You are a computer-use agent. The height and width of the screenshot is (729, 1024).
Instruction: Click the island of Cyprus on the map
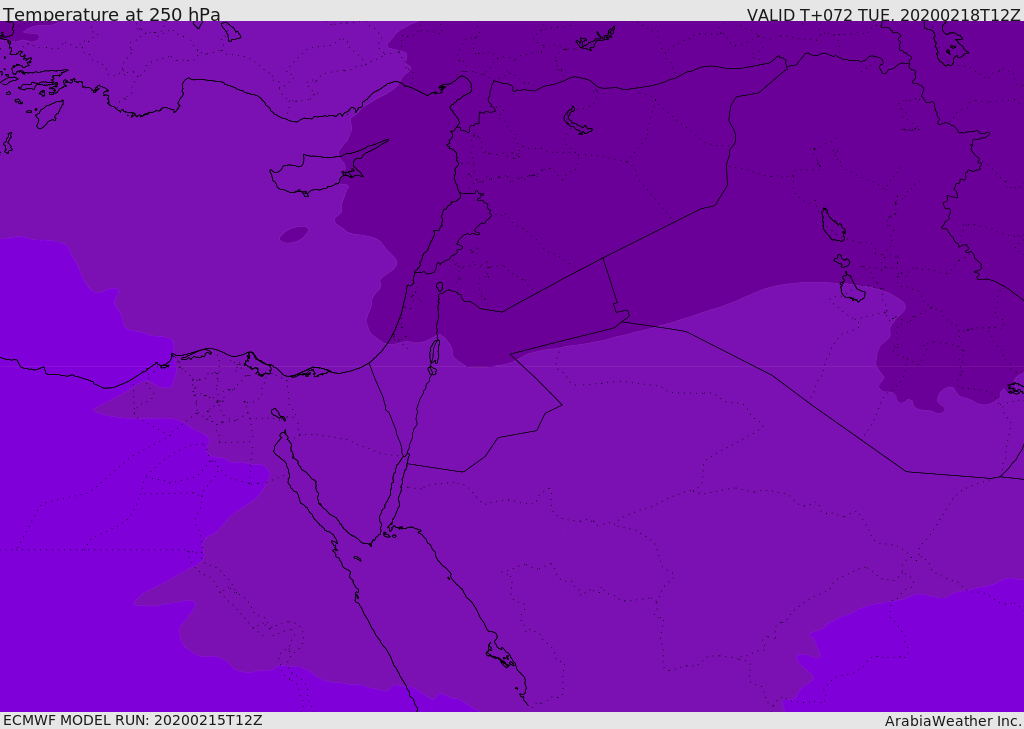pos(321,172)
